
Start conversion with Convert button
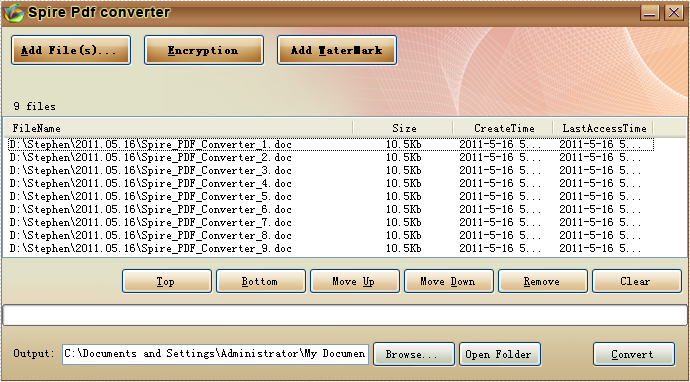coord(634,354)
